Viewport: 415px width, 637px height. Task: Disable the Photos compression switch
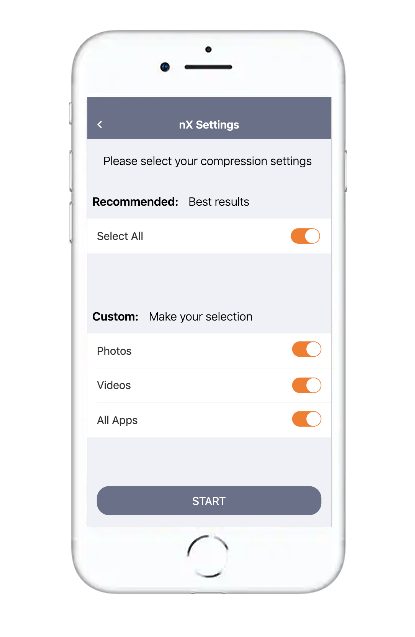(307, 349)
